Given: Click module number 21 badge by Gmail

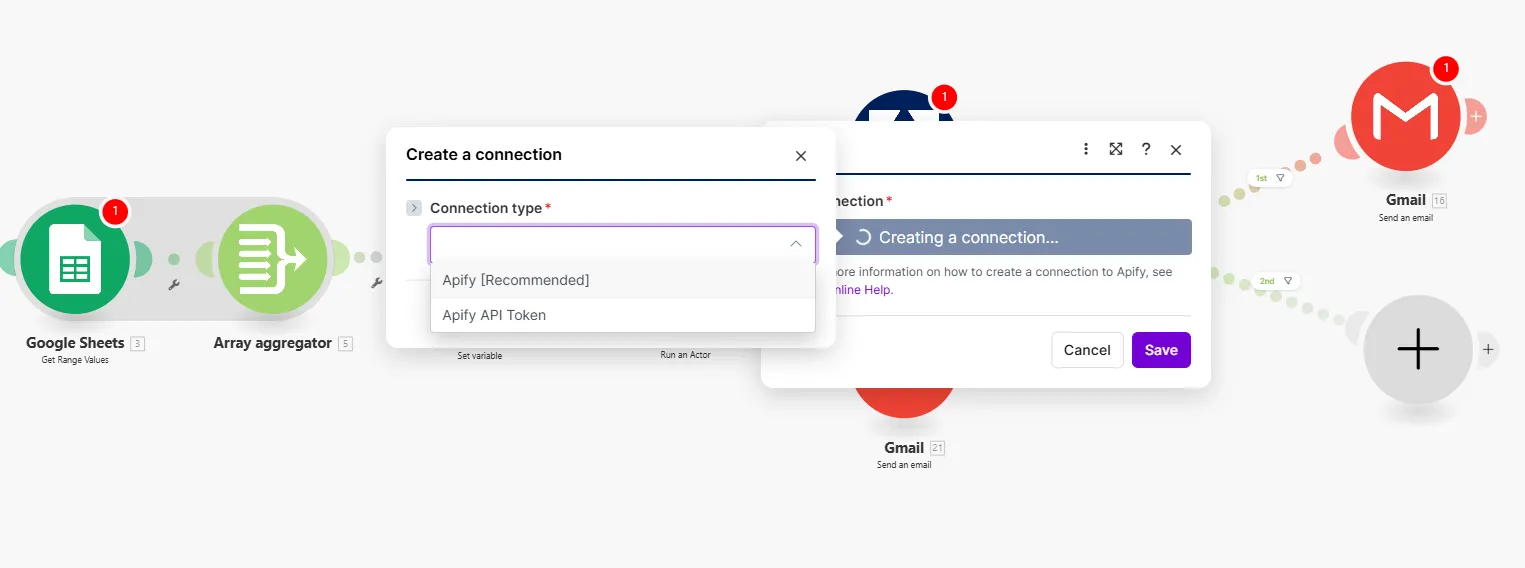Looking at the screenshot, I should click(x=937, y=448).
